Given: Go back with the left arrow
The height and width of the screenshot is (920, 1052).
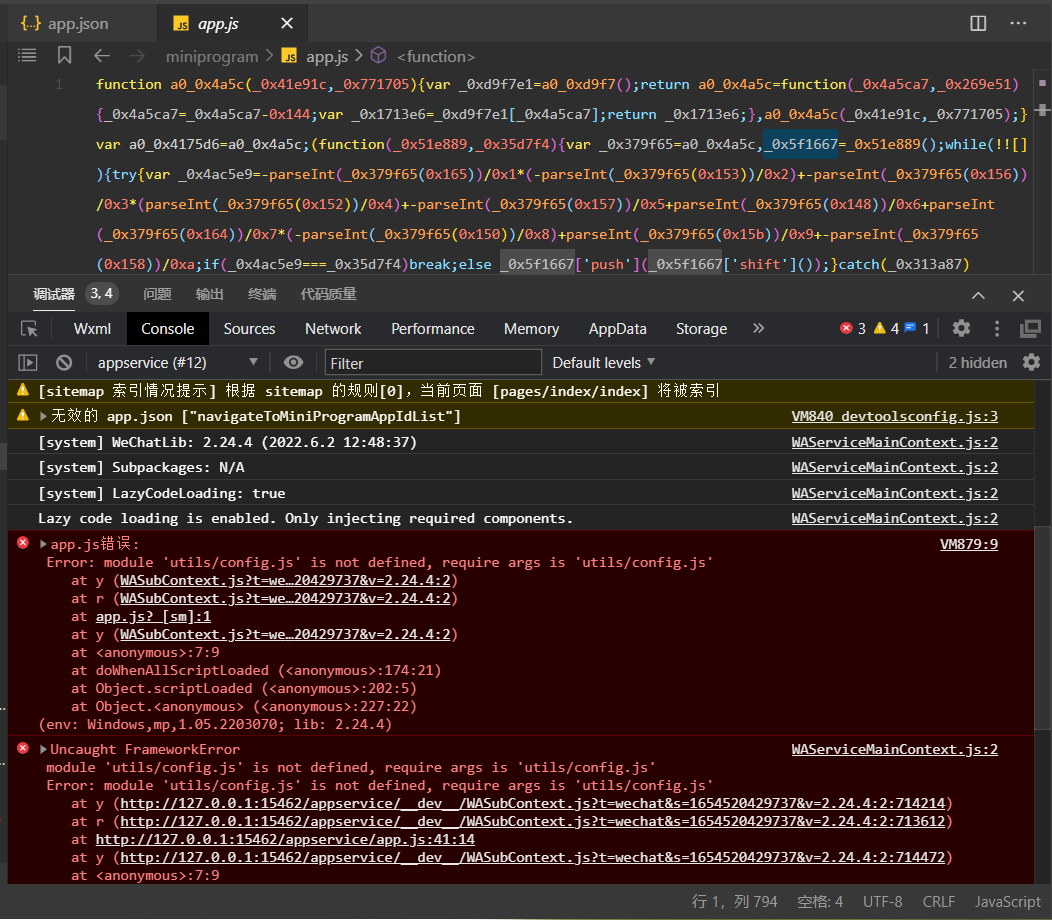Looking at the screenshot, I should click(101, 56).
